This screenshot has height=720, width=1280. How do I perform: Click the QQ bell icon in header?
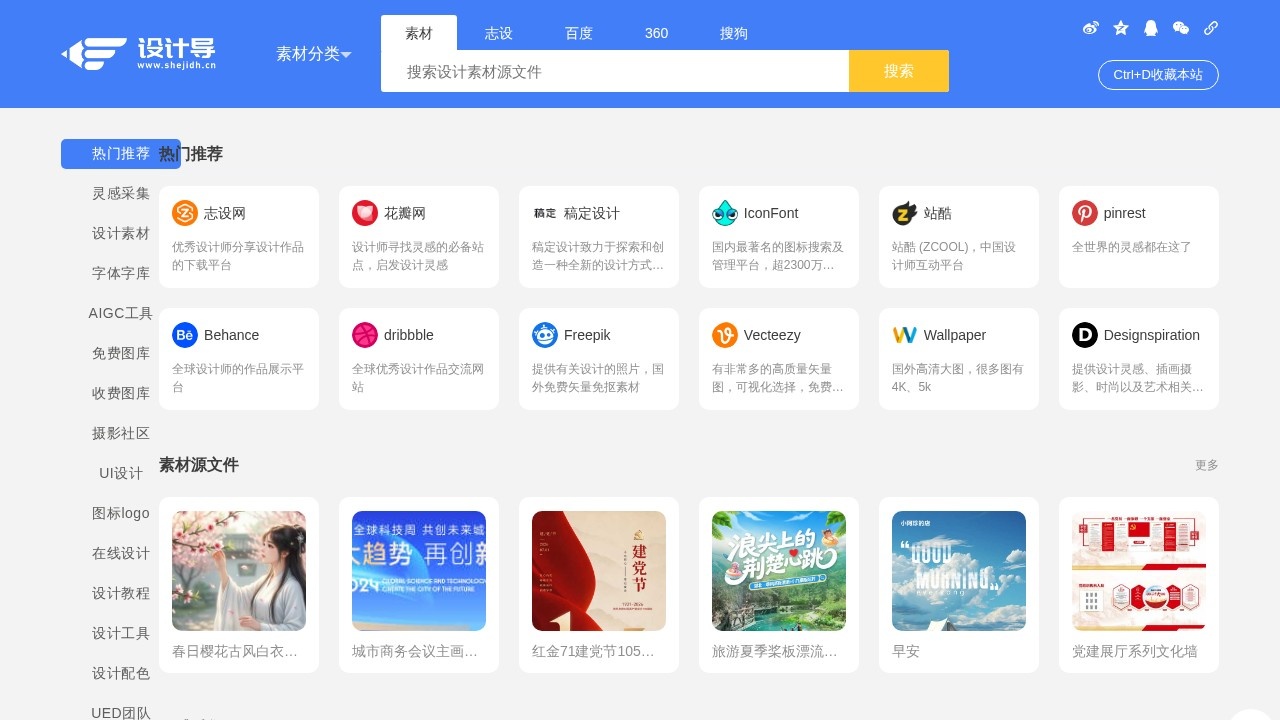pos(1151,28)
